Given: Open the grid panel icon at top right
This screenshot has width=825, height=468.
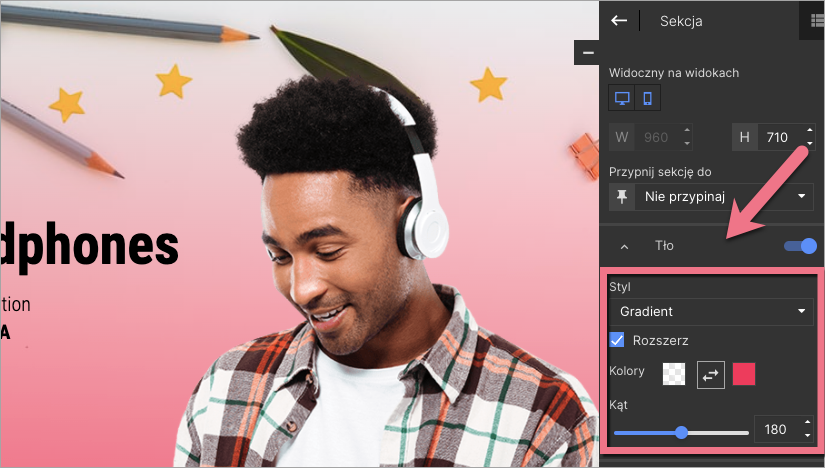Looking at the screenshot, I should [816, 20].
